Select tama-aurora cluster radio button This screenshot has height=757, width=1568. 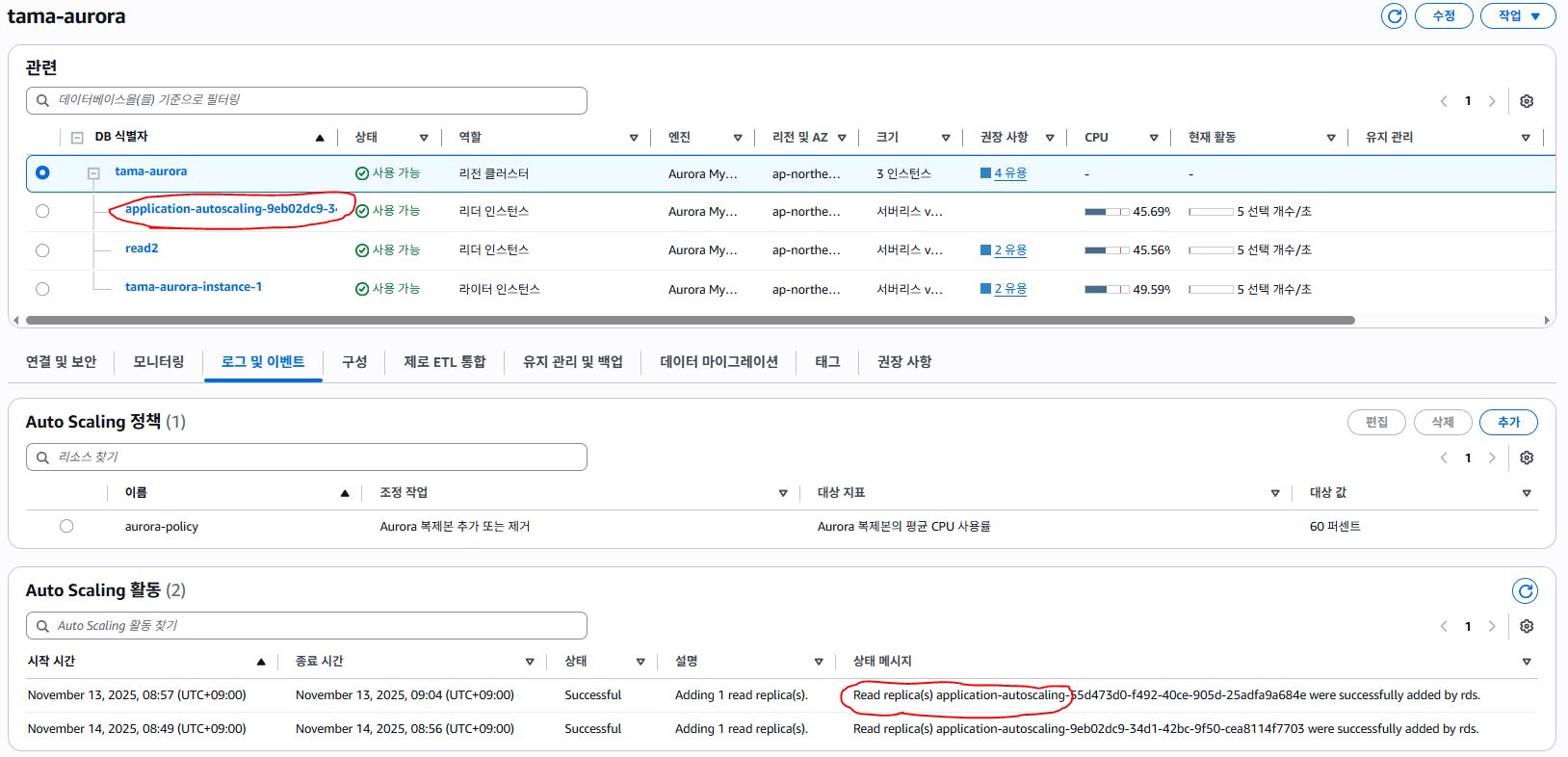click(42, 172)
